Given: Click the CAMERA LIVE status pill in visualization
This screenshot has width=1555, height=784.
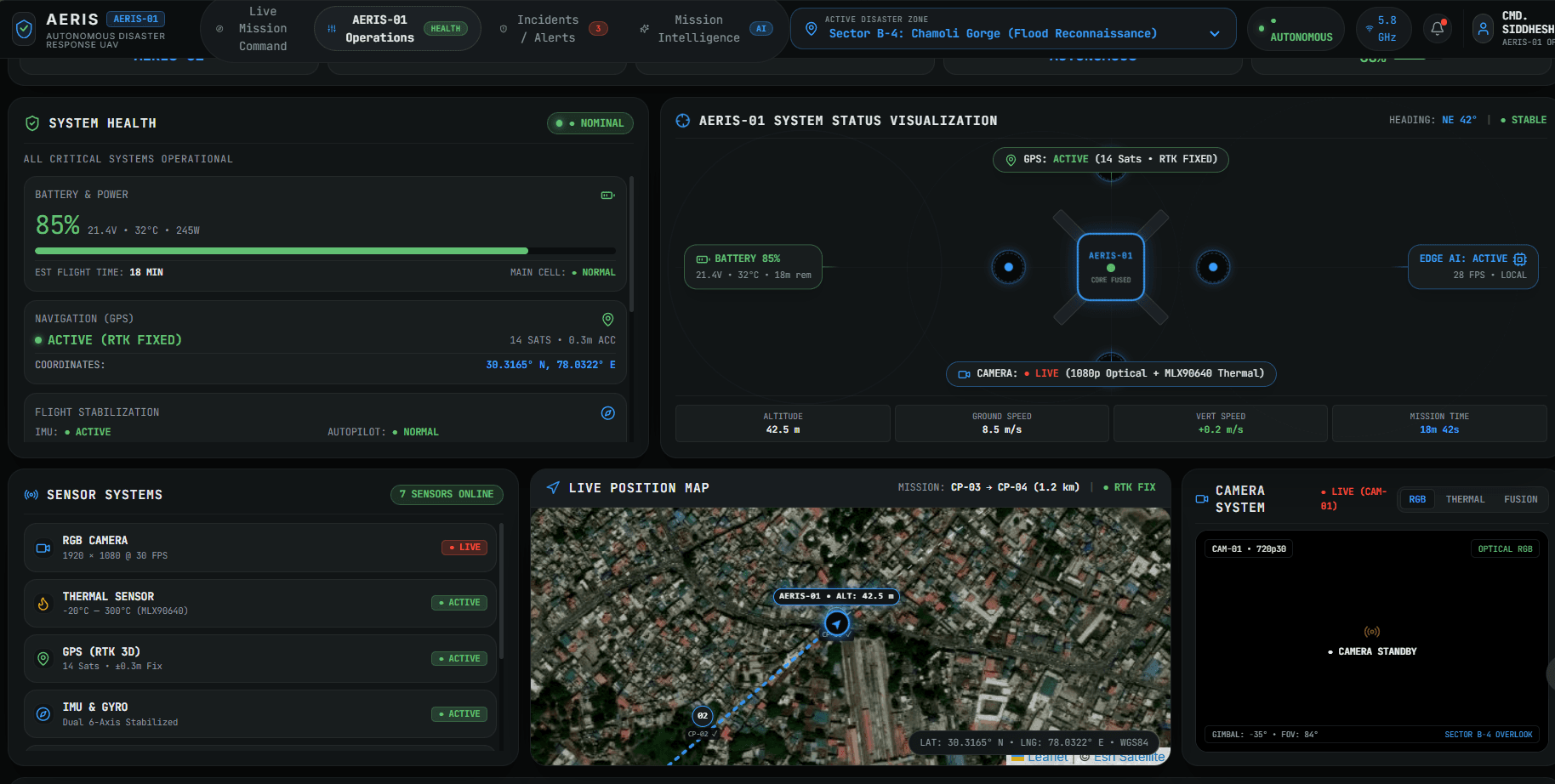Looking at the screenshot, I should point(1111,374).
